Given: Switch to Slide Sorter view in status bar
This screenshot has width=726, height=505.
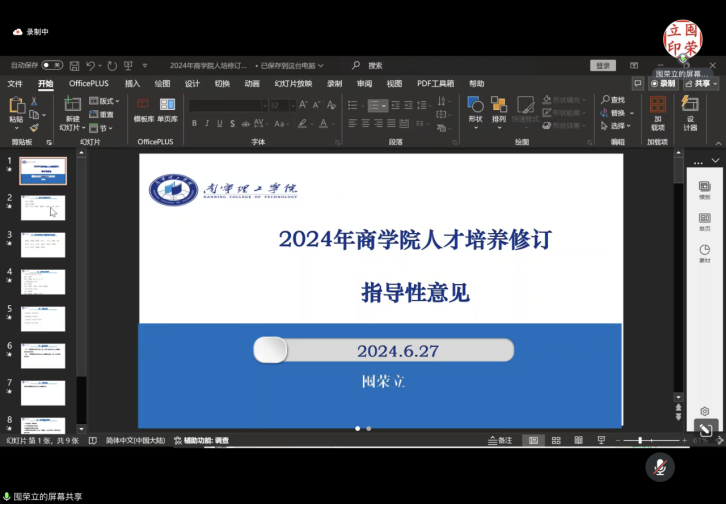Looking at the screenshot, I should 555,440.
